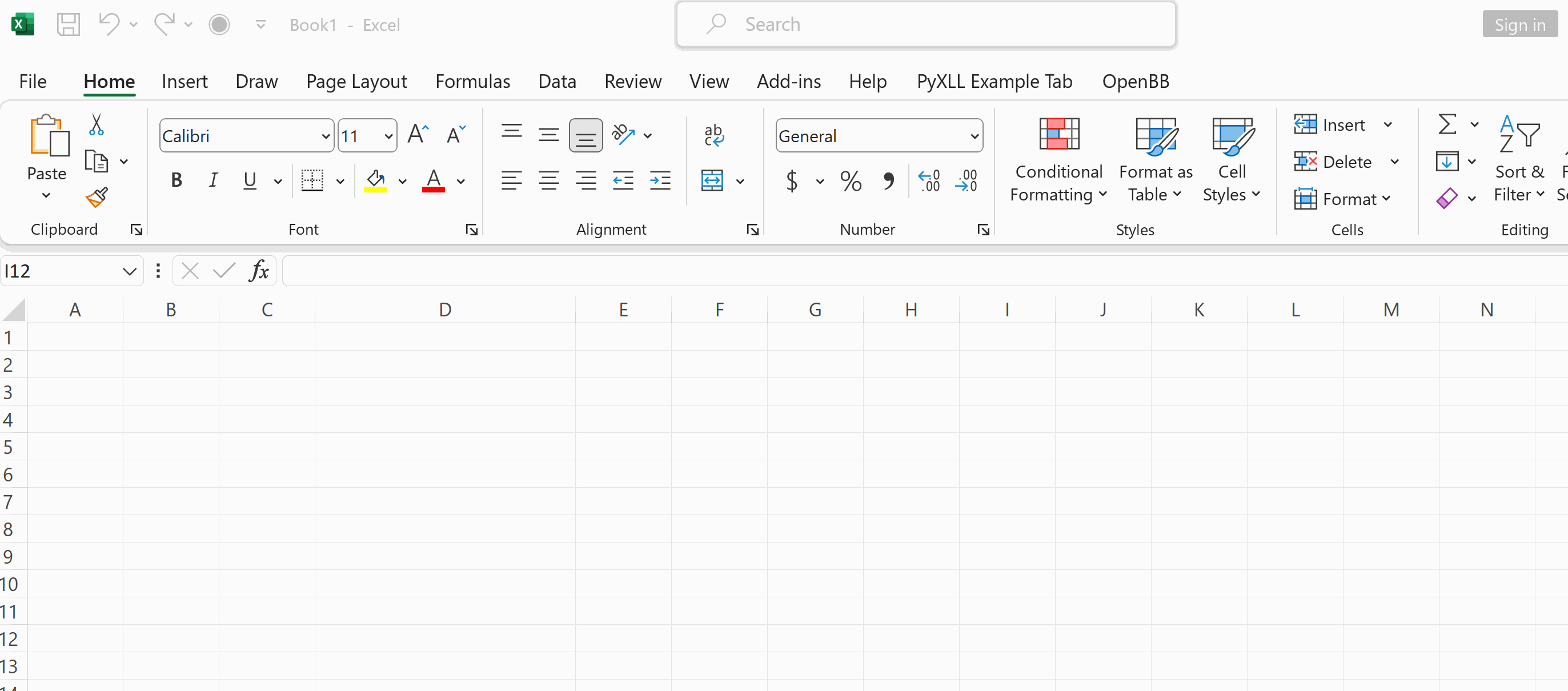
Task: Click the Redo arrow icon
Action: [x=164, y=25]
